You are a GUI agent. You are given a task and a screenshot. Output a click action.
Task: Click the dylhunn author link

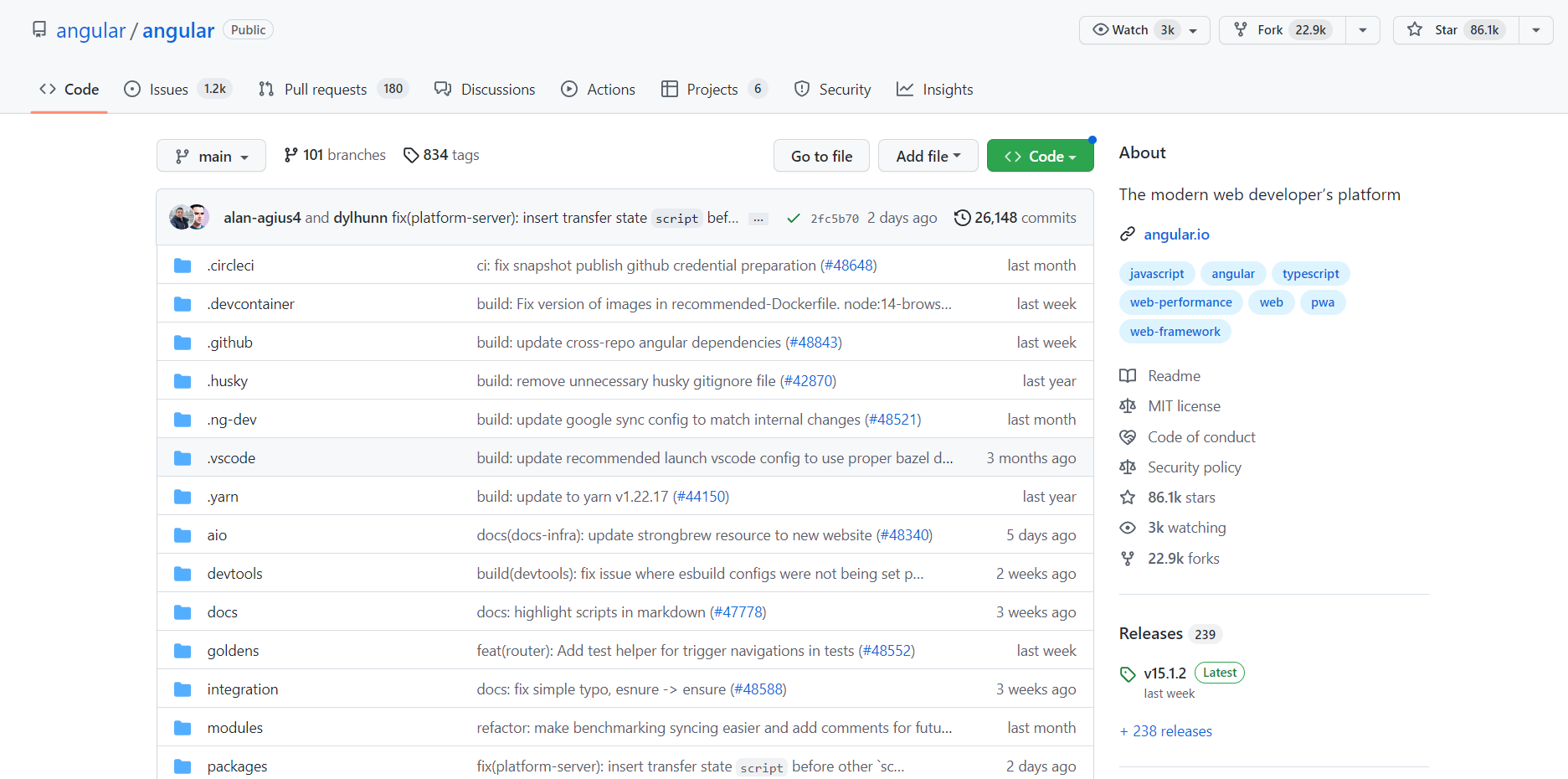(361, 218)
